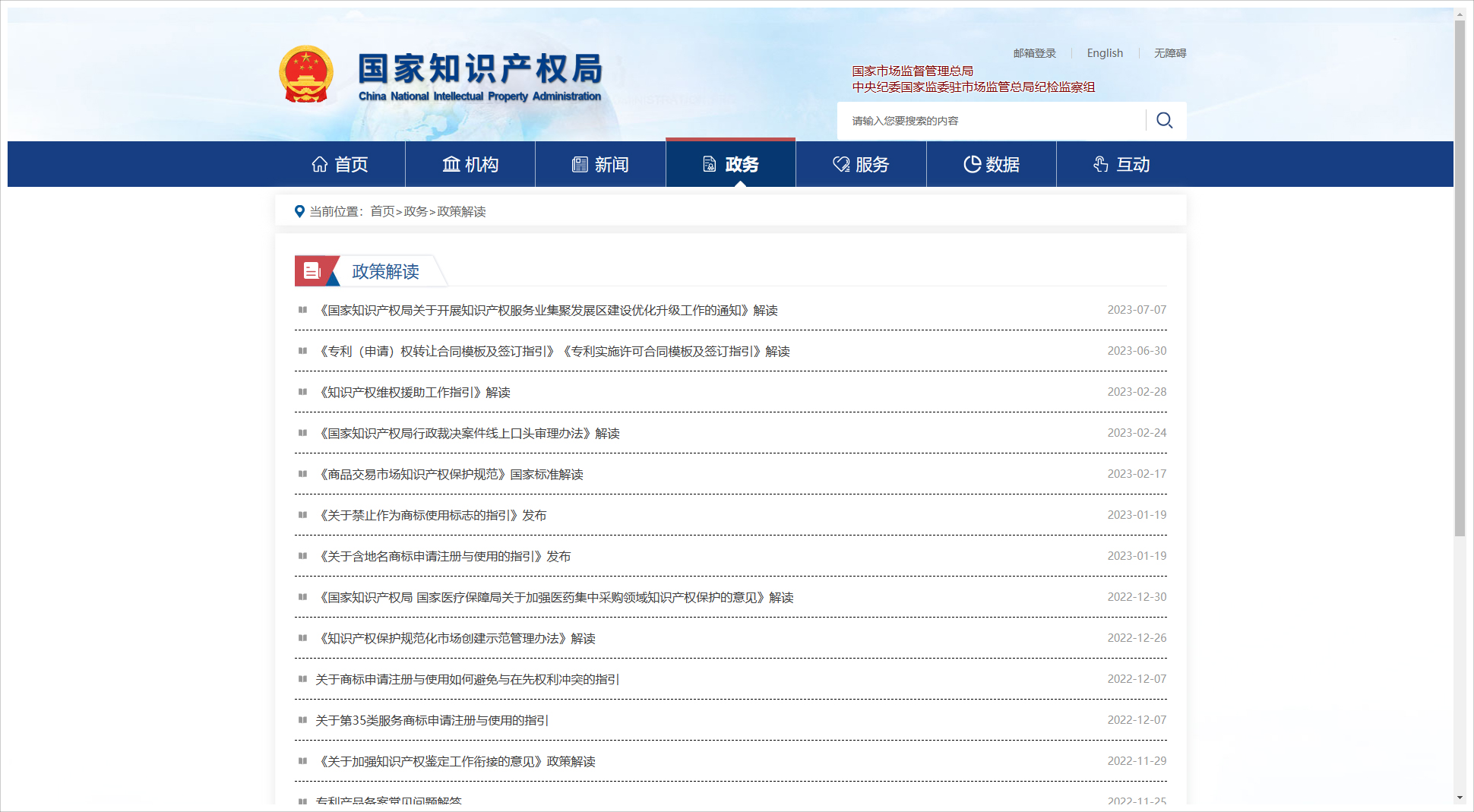This screenshot has height=812, width=1474.
Task: Open 关于第35类服务商标申请注册与使用的指引 article
Action: (432, 720)
